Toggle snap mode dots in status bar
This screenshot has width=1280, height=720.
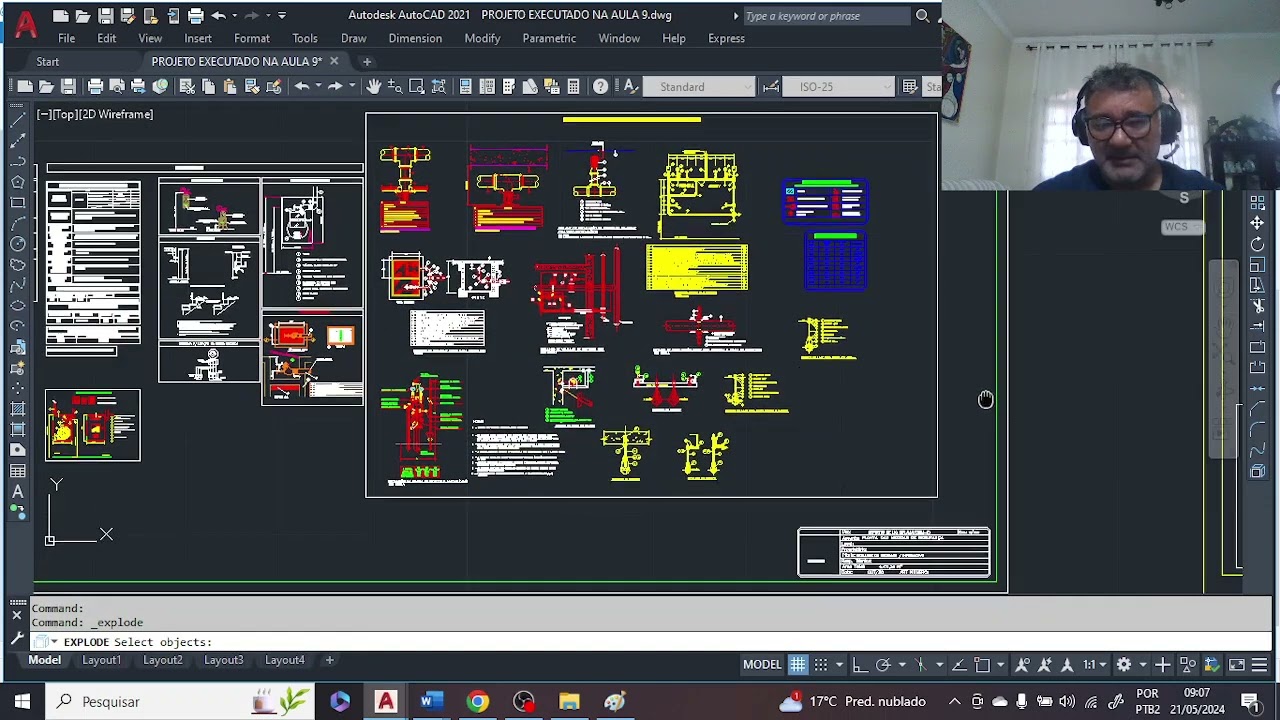(x=821, y=664)
